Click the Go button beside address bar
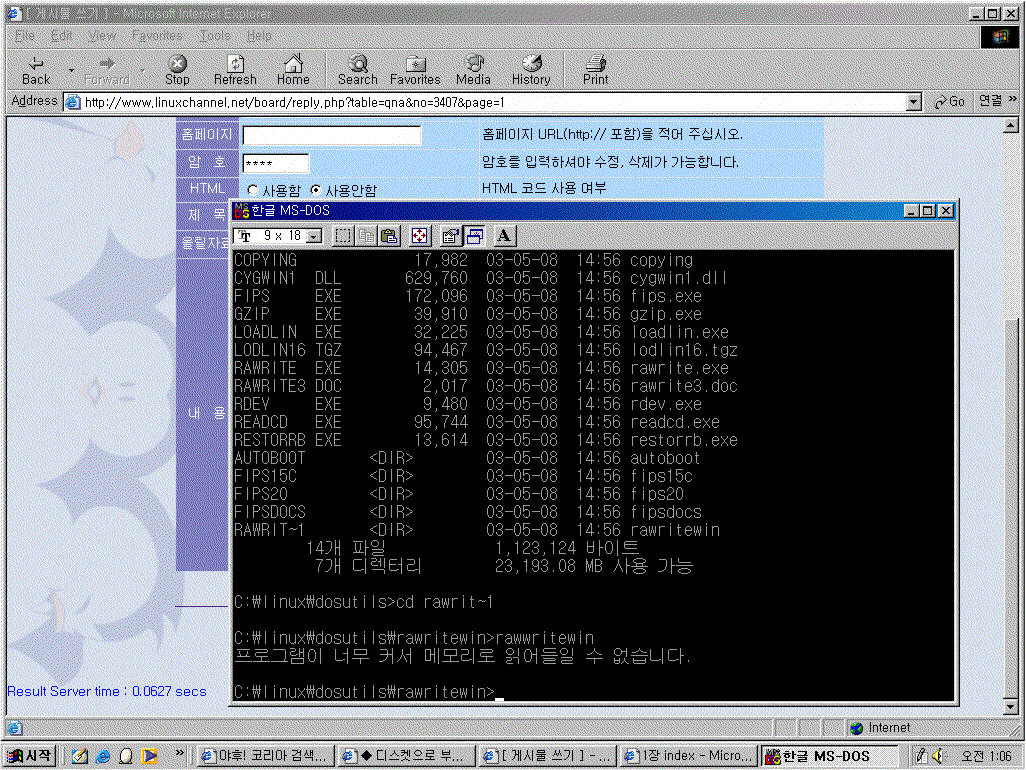1026x770 pixels. pyautogui.click(x=949, y=102)
